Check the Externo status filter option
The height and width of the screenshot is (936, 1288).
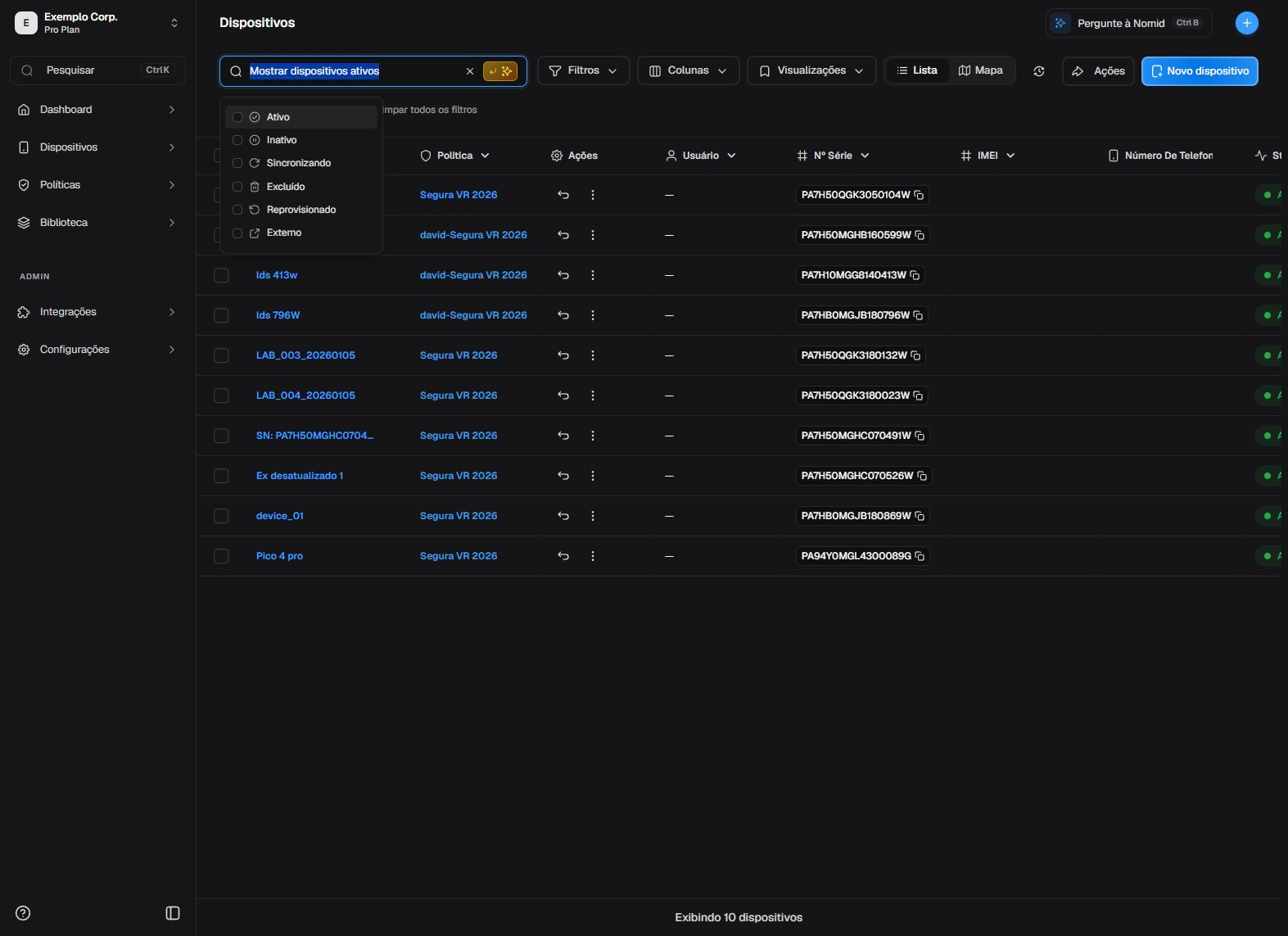click(237, 233)
